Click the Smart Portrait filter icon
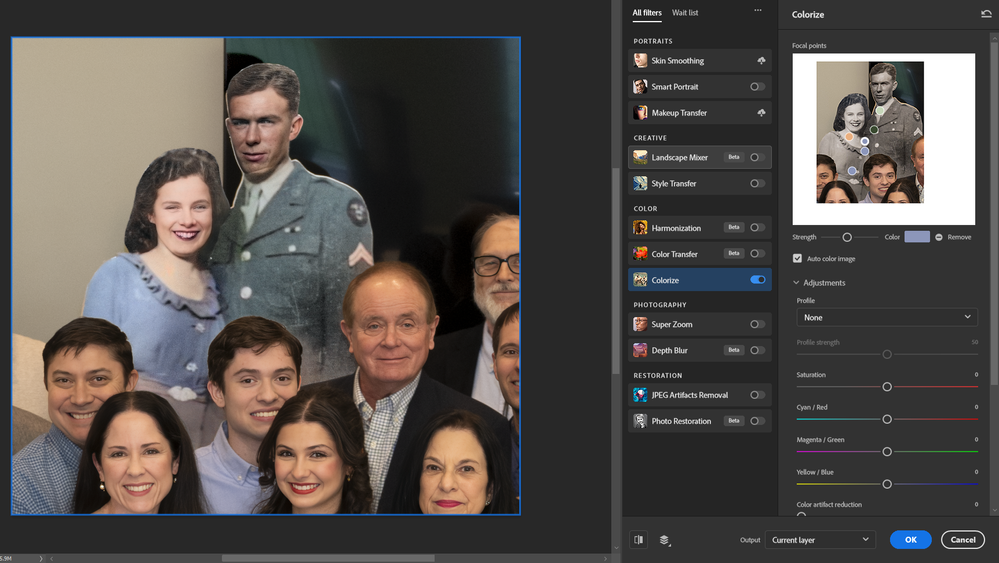This screenshot has width=999, height=563. (640, 87)
